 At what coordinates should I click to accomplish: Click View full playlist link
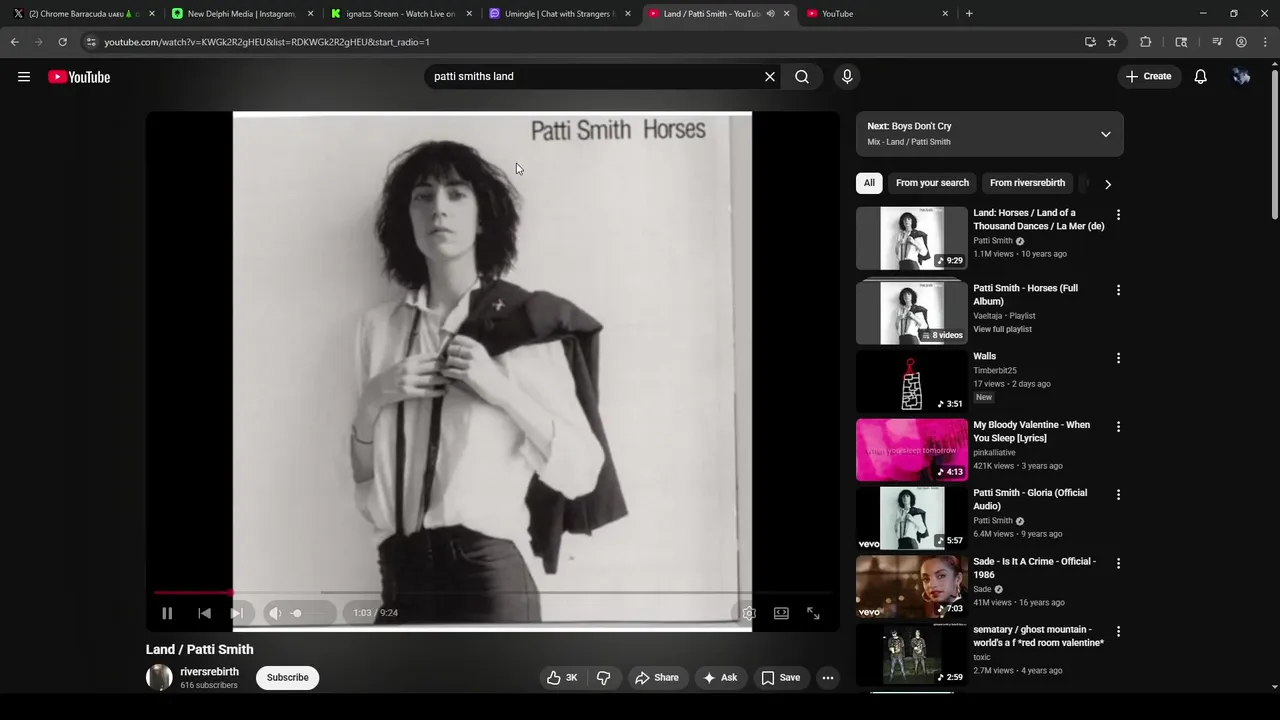1002,329
